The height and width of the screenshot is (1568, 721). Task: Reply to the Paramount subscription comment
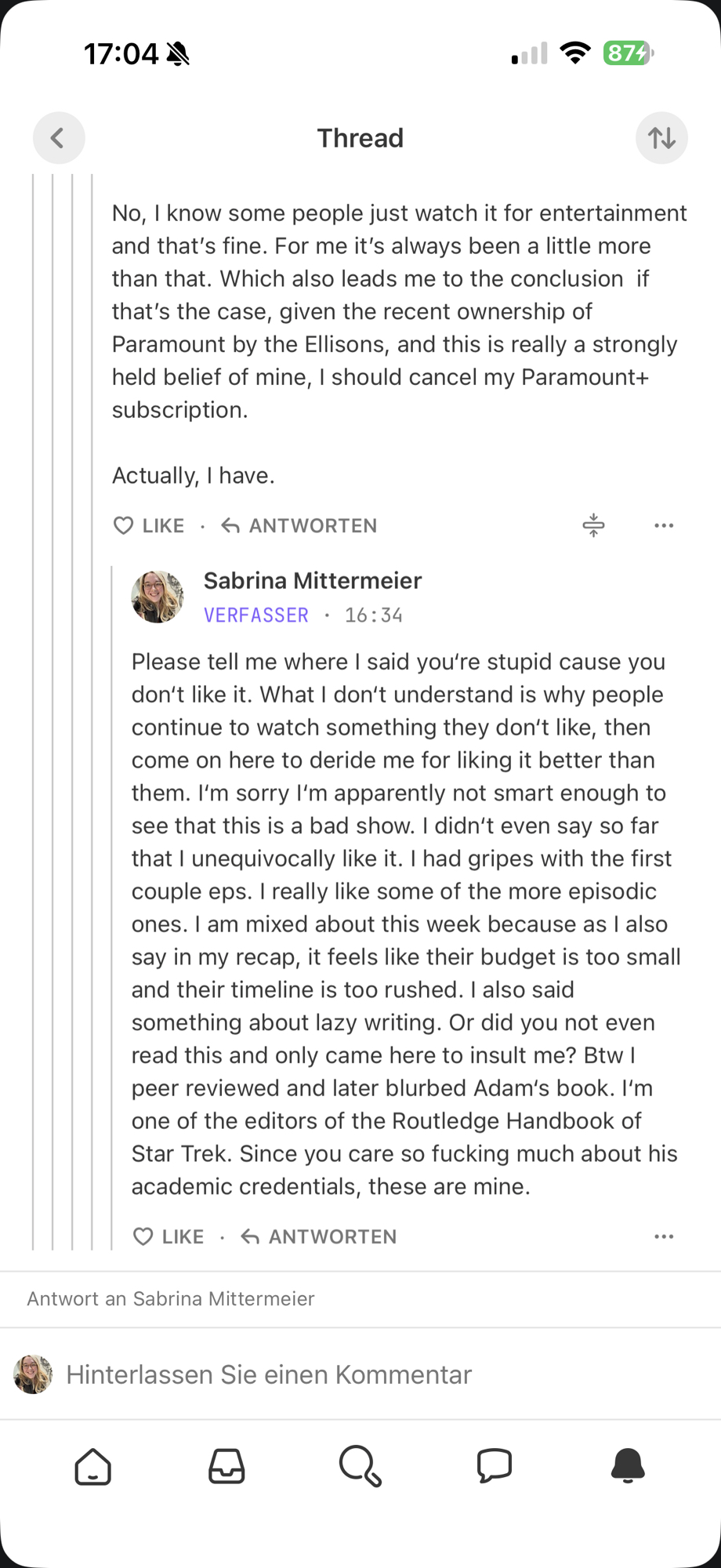pos(299,525)
